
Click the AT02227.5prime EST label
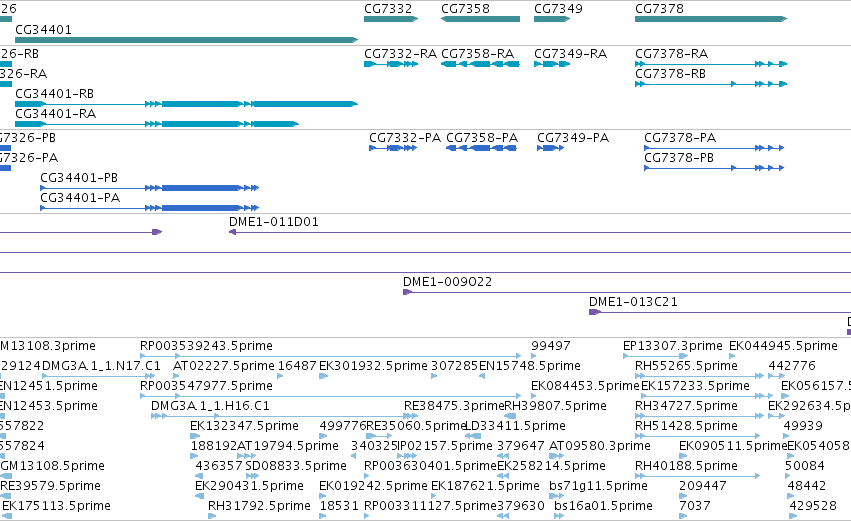pos(224,366)
